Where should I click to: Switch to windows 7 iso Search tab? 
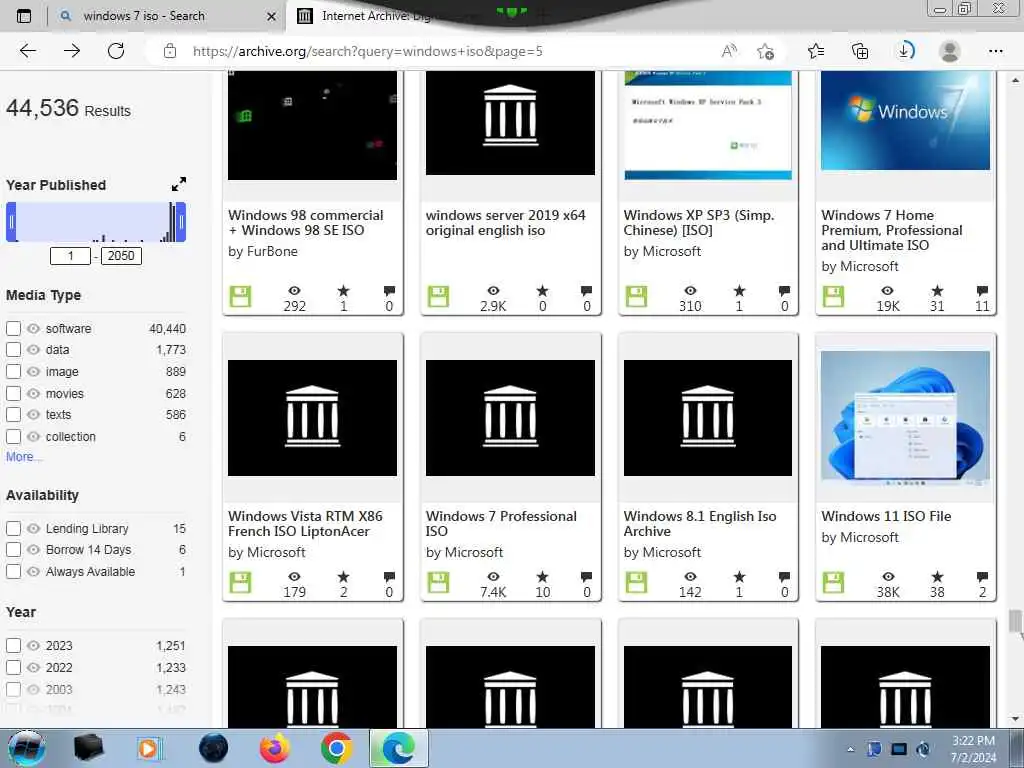[x=144, y=16]
